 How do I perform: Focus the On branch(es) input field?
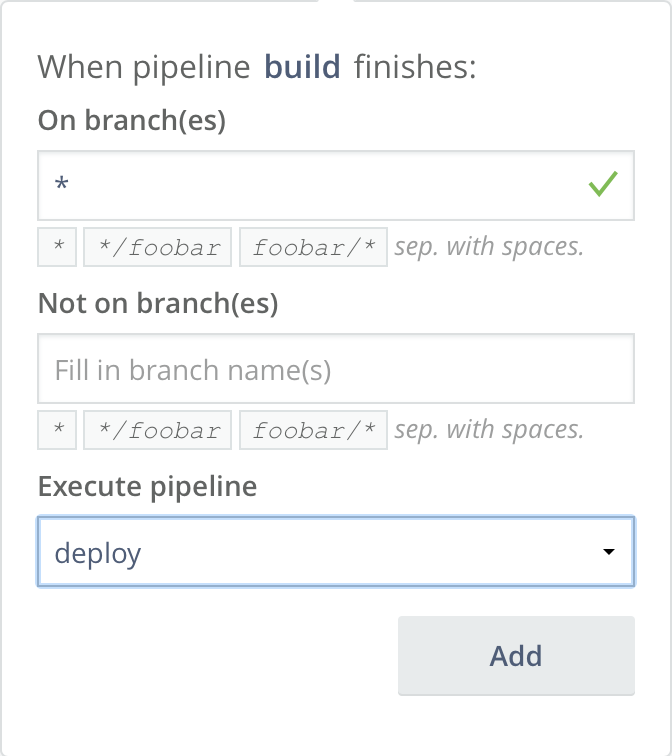tap(310, 185)
